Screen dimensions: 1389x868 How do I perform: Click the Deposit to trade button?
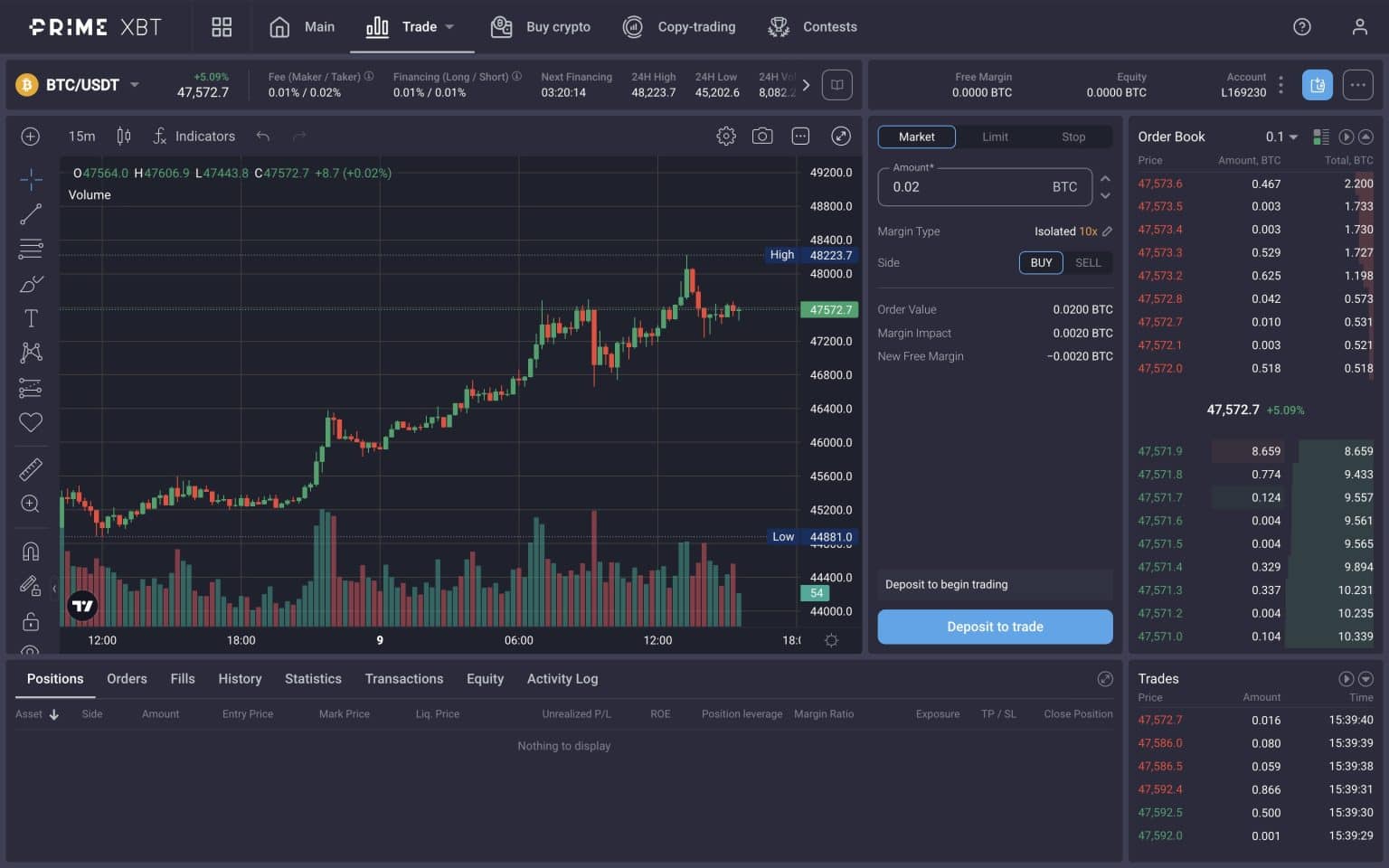pyautogui.click(x=995, y=627)
